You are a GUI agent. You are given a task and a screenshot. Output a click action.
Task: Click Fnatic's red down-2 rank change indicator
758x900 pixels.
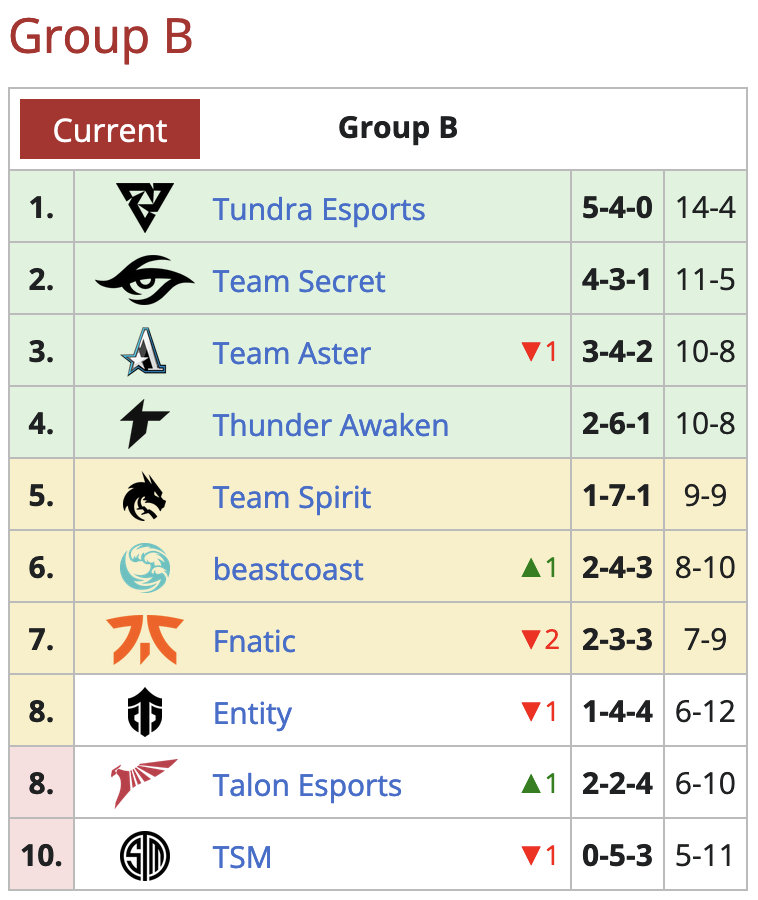coord(539,640)
